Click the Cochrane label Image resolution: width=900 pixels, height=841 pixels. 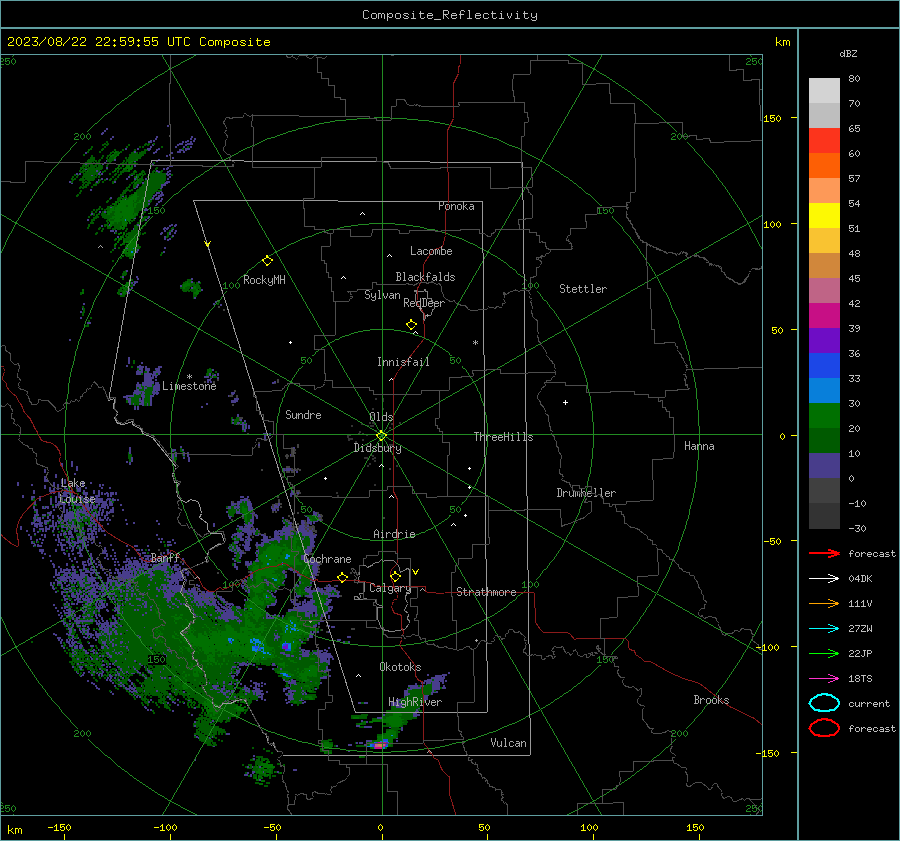click(x=327, y=559)
